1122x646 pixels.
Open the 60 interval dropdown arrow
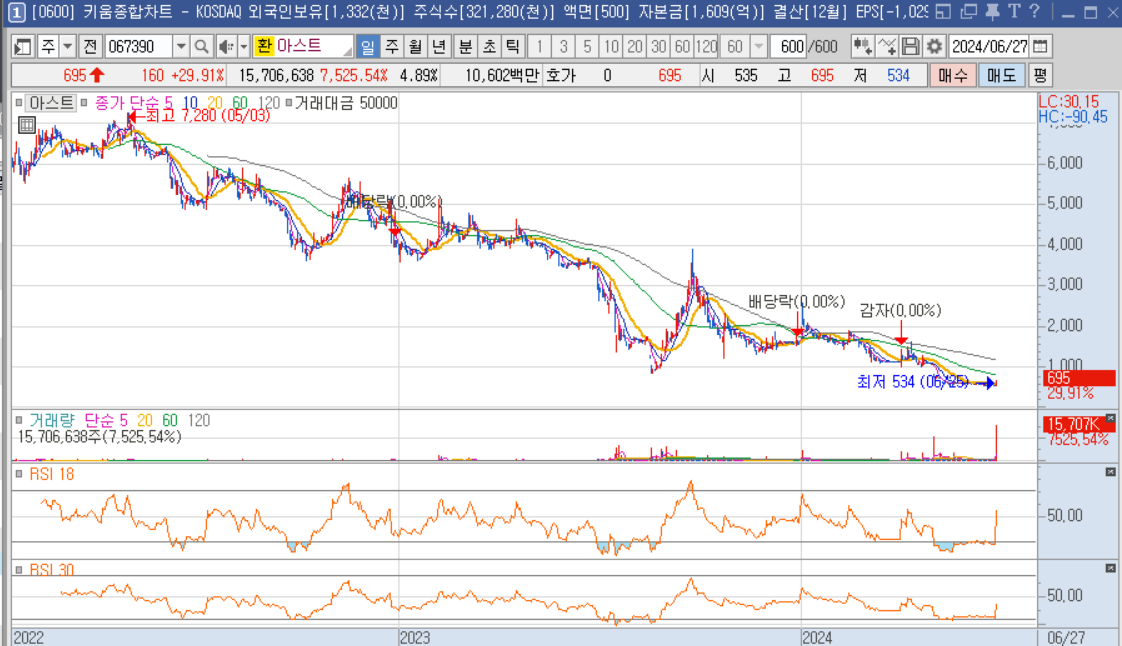pos(758,47)
